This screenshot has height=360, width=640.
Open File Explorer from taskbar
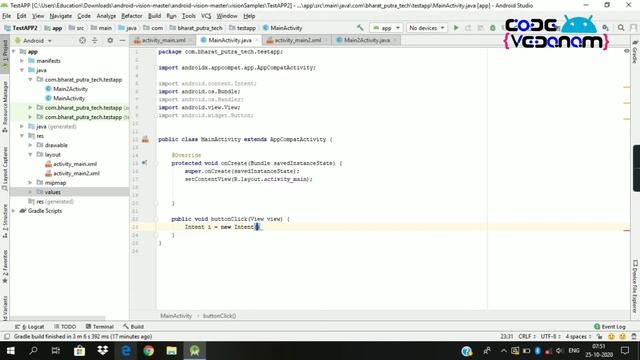171,351
